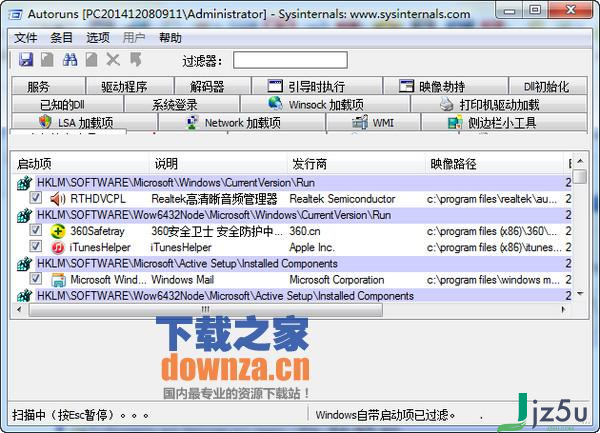Screen dimensions: 600x433
Task: Click registry icon of Microsoft Active Setup Installed Components
Action: pos(24,264)
